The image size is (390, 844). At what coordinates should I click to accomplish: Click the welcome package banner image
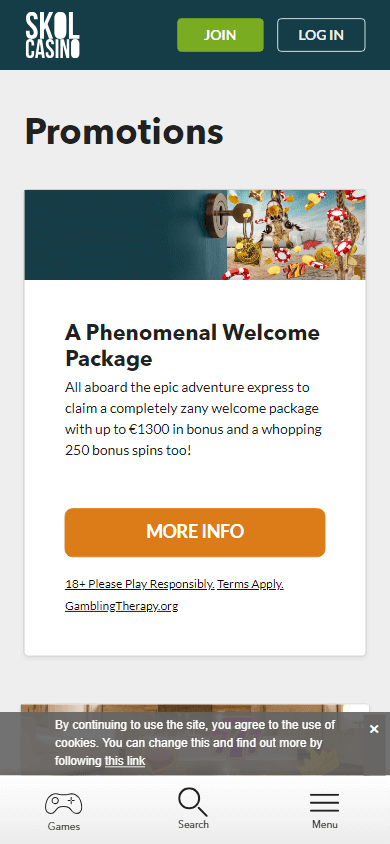point(195,235)
